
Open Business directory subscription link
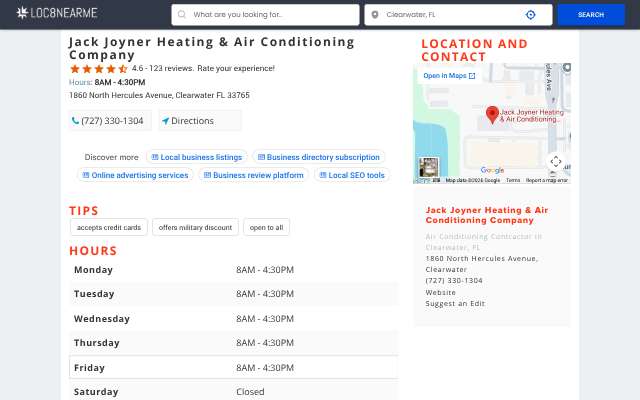click(319, 157)
